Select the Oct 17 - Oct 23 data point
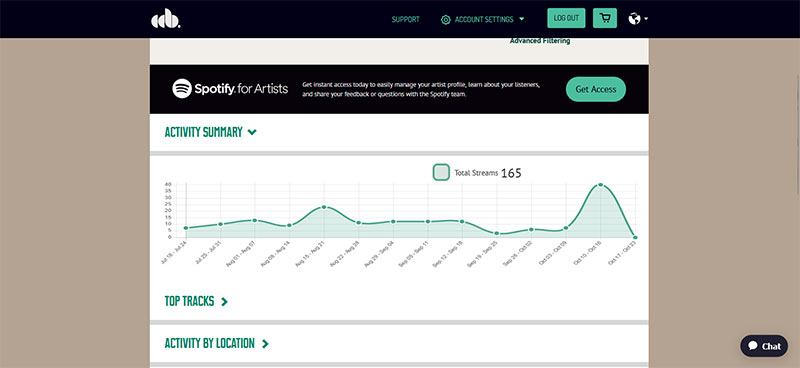 point(635,237)
